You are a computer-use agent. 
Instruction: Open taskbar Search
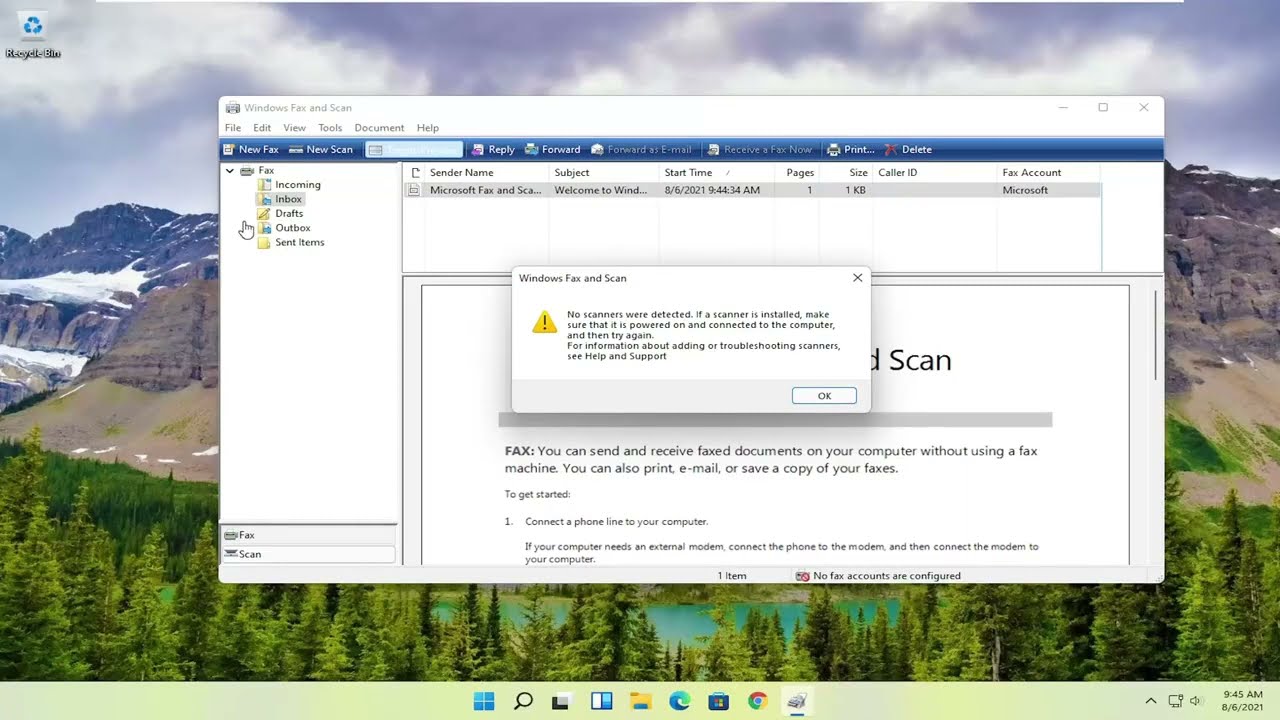(523, 701)
